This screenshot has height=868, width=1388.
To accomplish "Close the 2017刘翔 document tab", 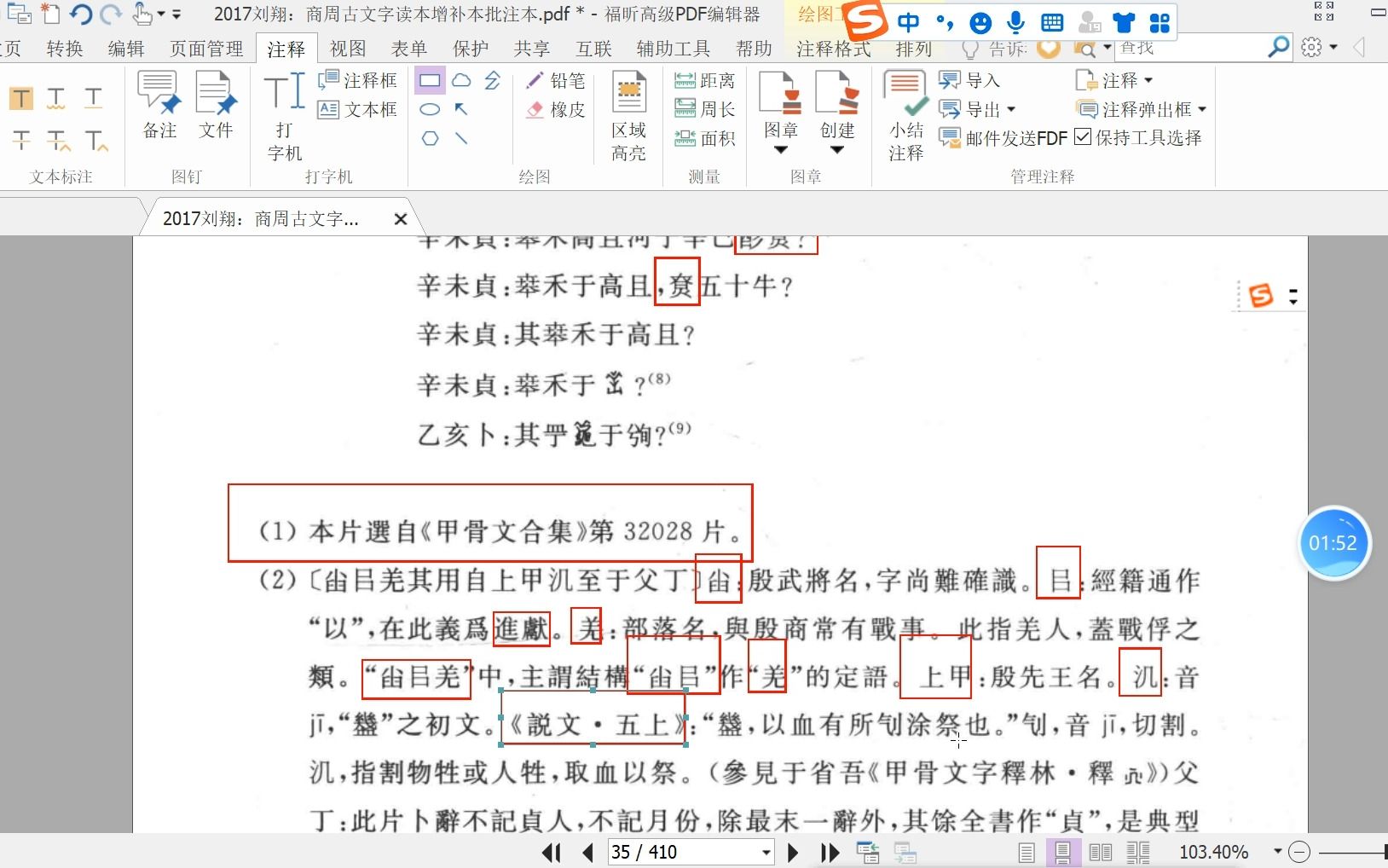I will 401,219.
